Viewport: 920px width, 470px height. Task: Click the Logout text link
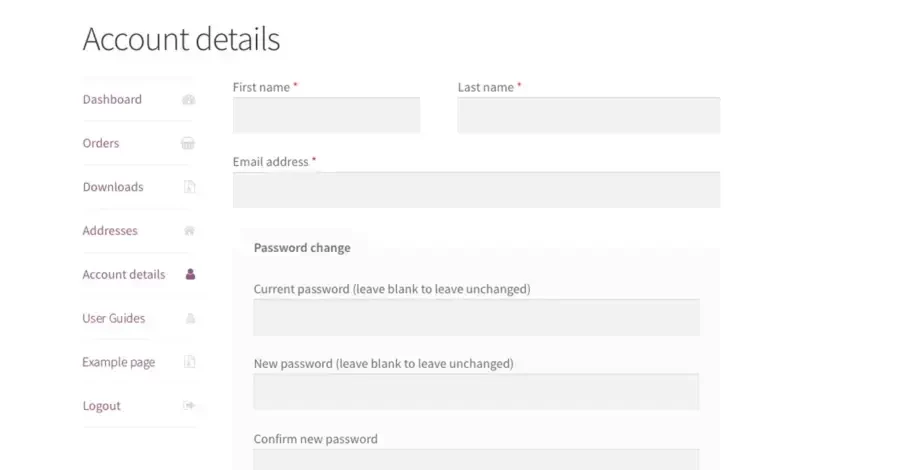[102, 405]
